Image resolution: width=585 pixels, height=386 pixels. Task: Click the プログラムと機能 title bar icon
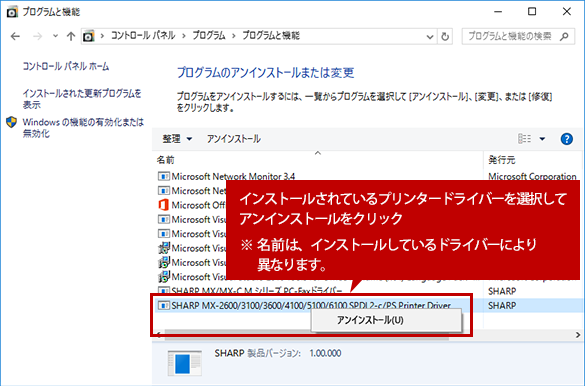12,12
